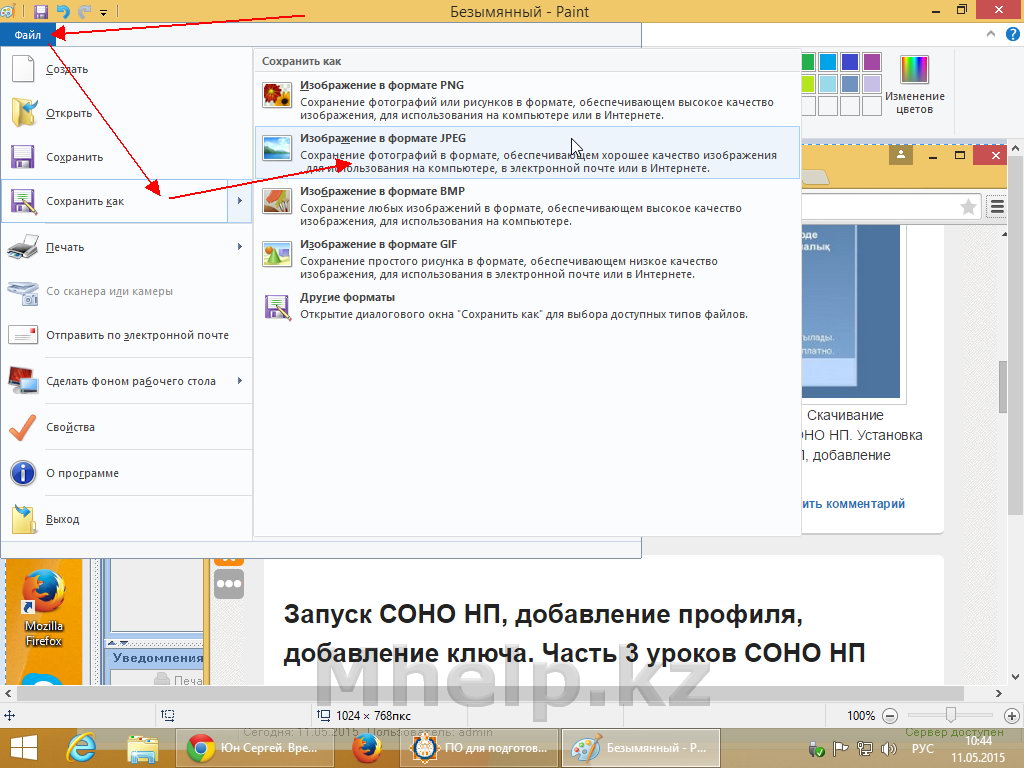Click the Файл menu tab

point(27,35)
